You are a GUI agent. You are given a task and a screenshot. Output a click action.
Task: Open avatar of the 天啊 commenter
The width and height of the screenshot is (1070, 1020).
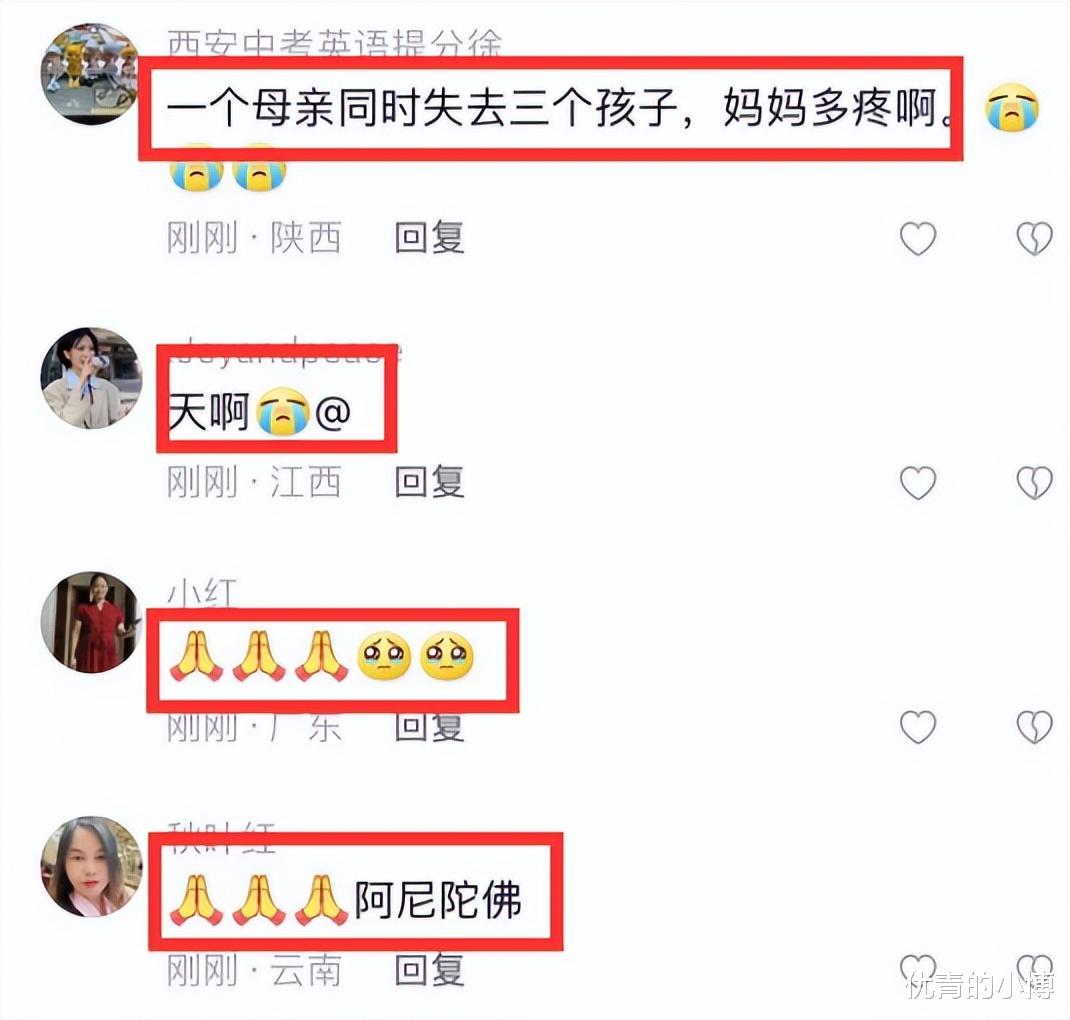coord(91,378)
